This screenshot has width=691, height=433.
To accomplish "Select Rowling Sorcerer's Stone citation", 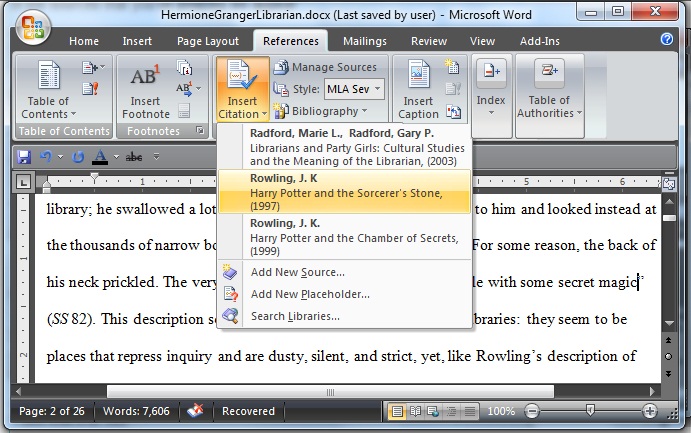I will (x=345, y=192).
